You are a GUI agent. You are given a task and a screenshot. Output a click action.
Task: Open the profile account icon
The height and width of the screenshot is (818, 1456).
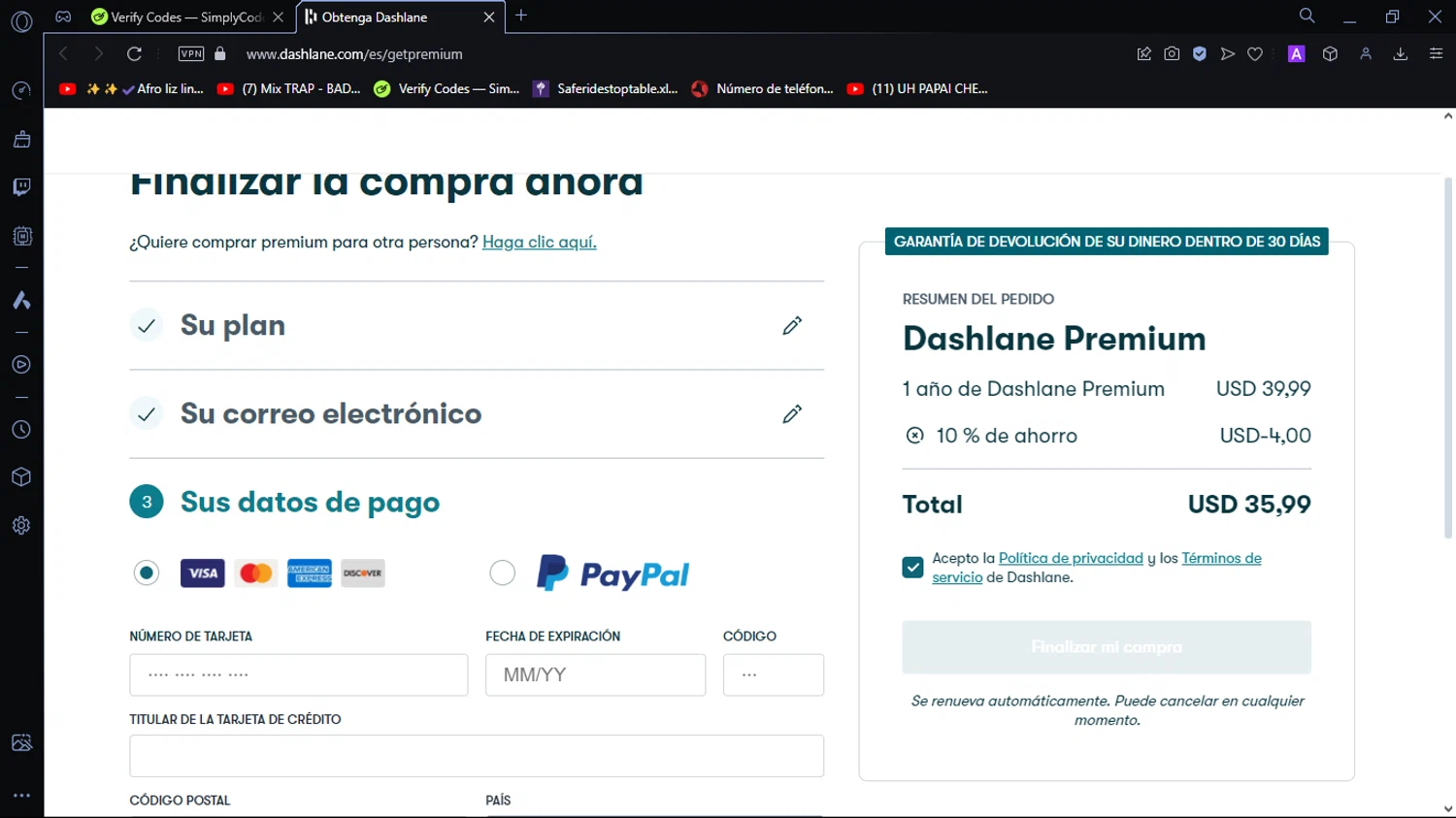tap(1366, 53)
